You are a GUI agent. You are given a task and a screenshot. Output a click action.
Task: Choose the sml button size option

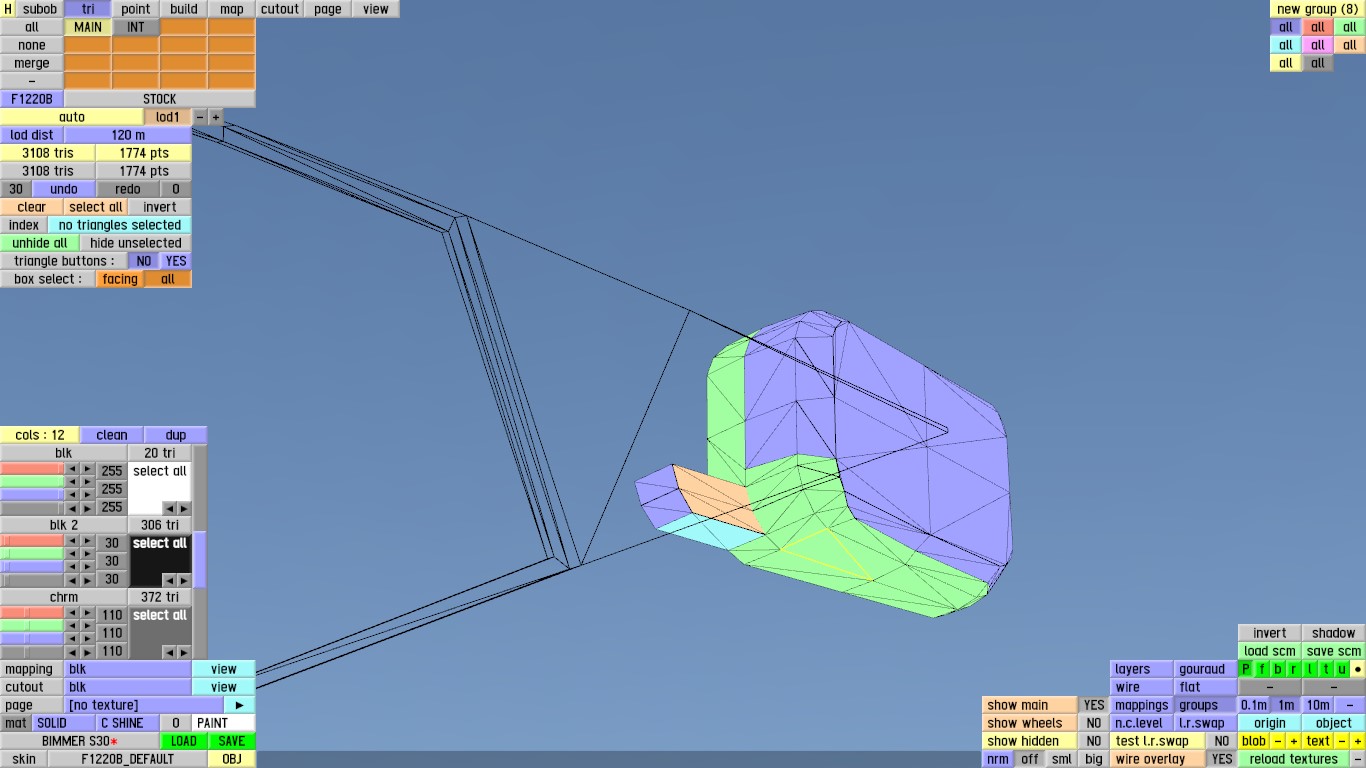click(x=1062, y=759)
